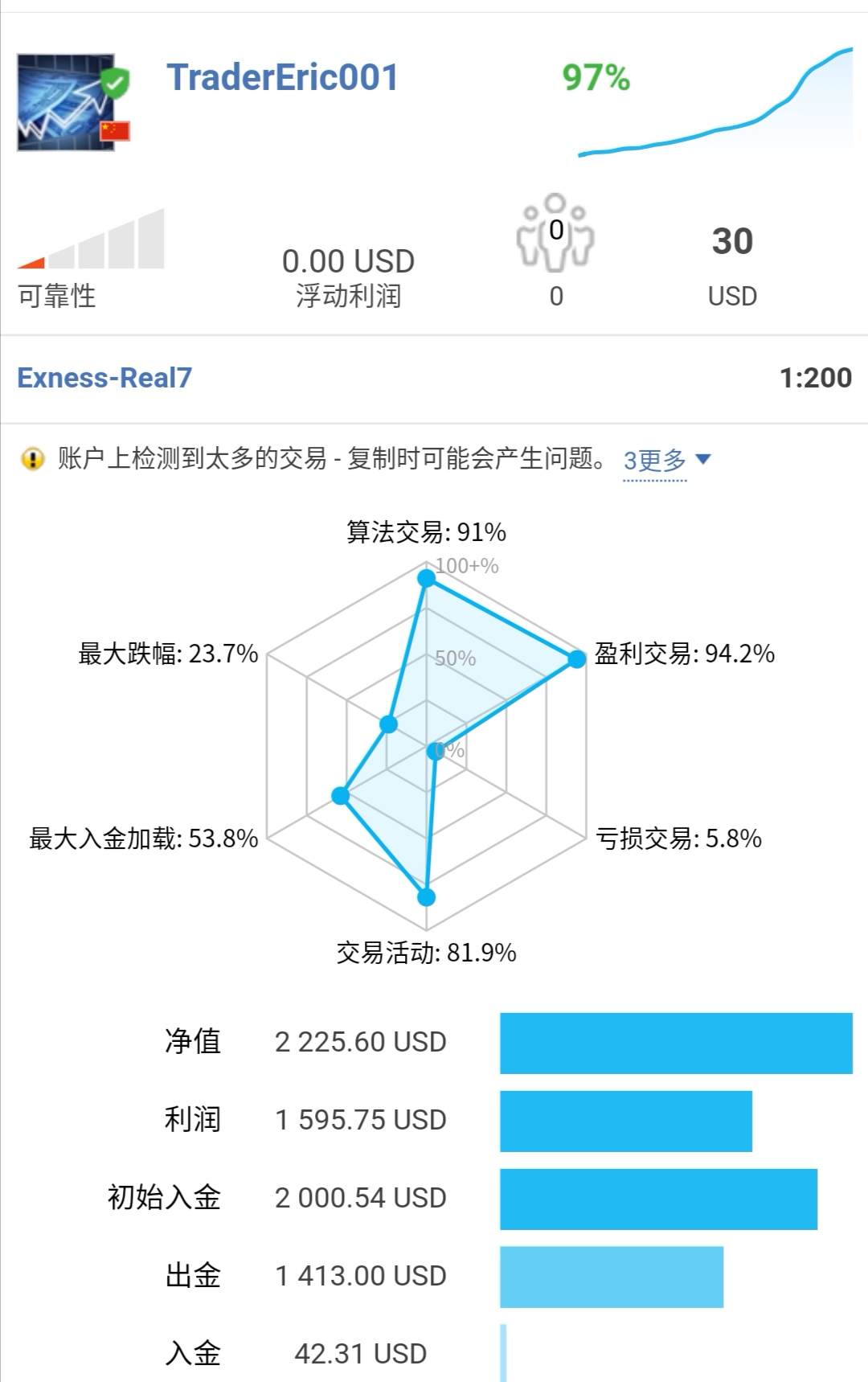Click the 97% growth figure
Screen dimensions: 868x1382
point(596,78)
